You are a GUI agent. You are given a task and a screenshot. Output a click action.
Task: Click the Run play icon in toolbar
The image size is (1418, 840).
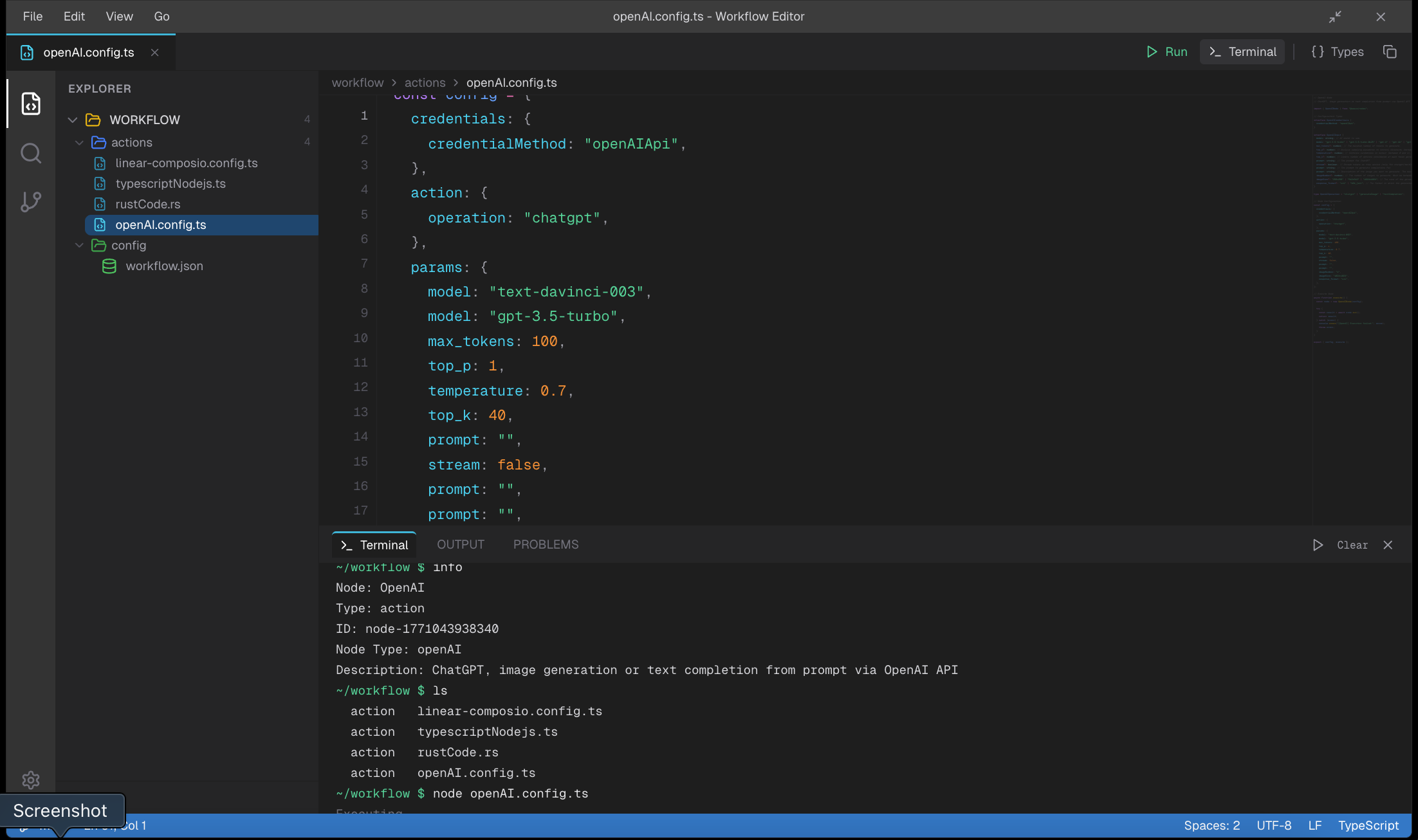[x=1152, y=51]
